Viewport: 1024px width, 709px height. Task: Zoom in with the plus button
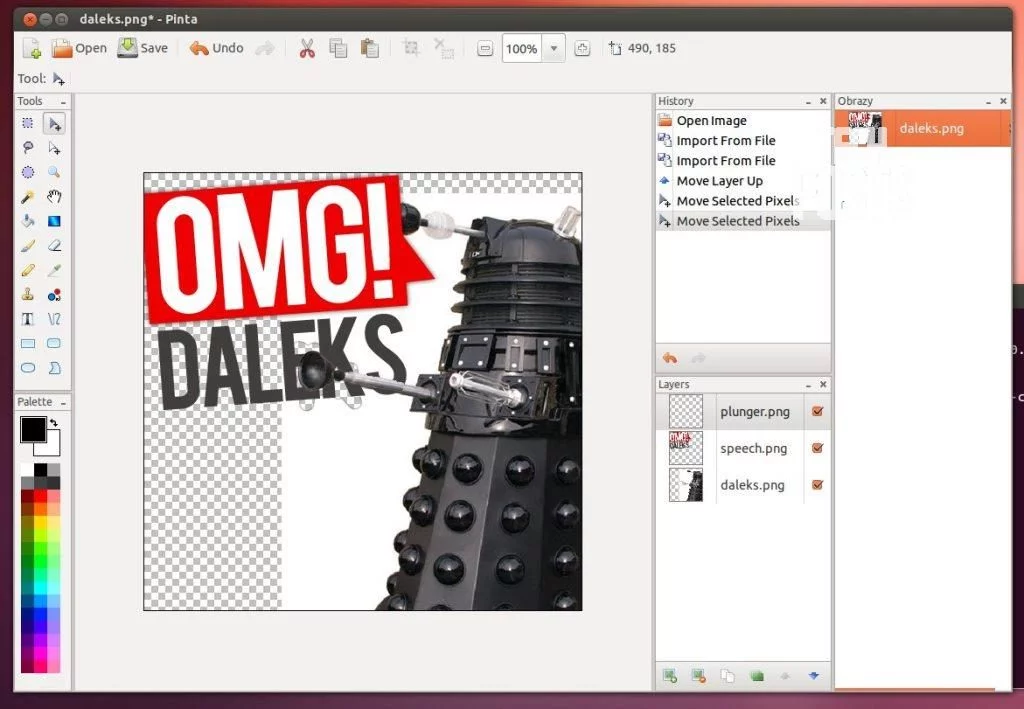[582, 48]
